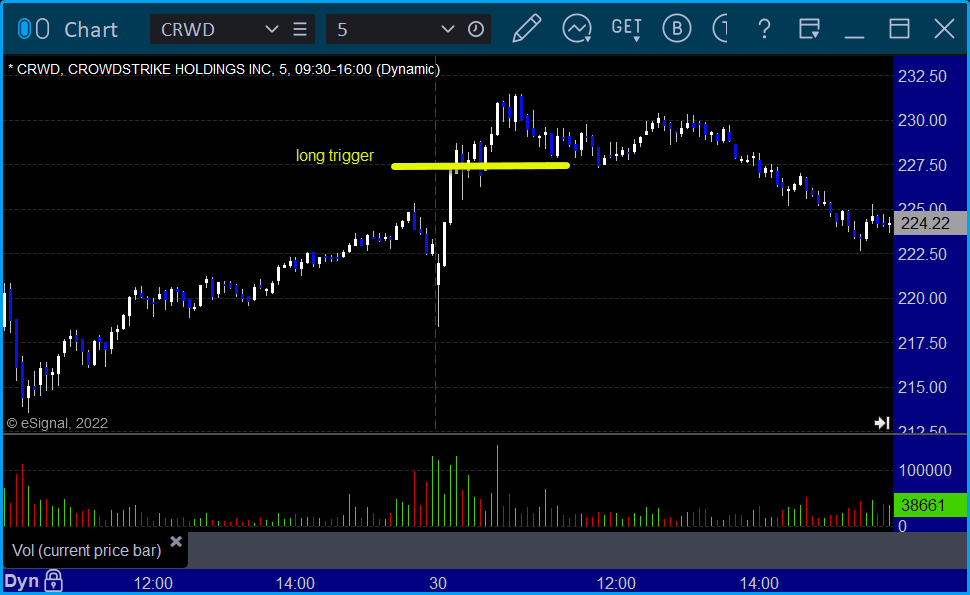Click the partly hidden circled icon beside B
970x595 pixels.
(x=720, y=29)
